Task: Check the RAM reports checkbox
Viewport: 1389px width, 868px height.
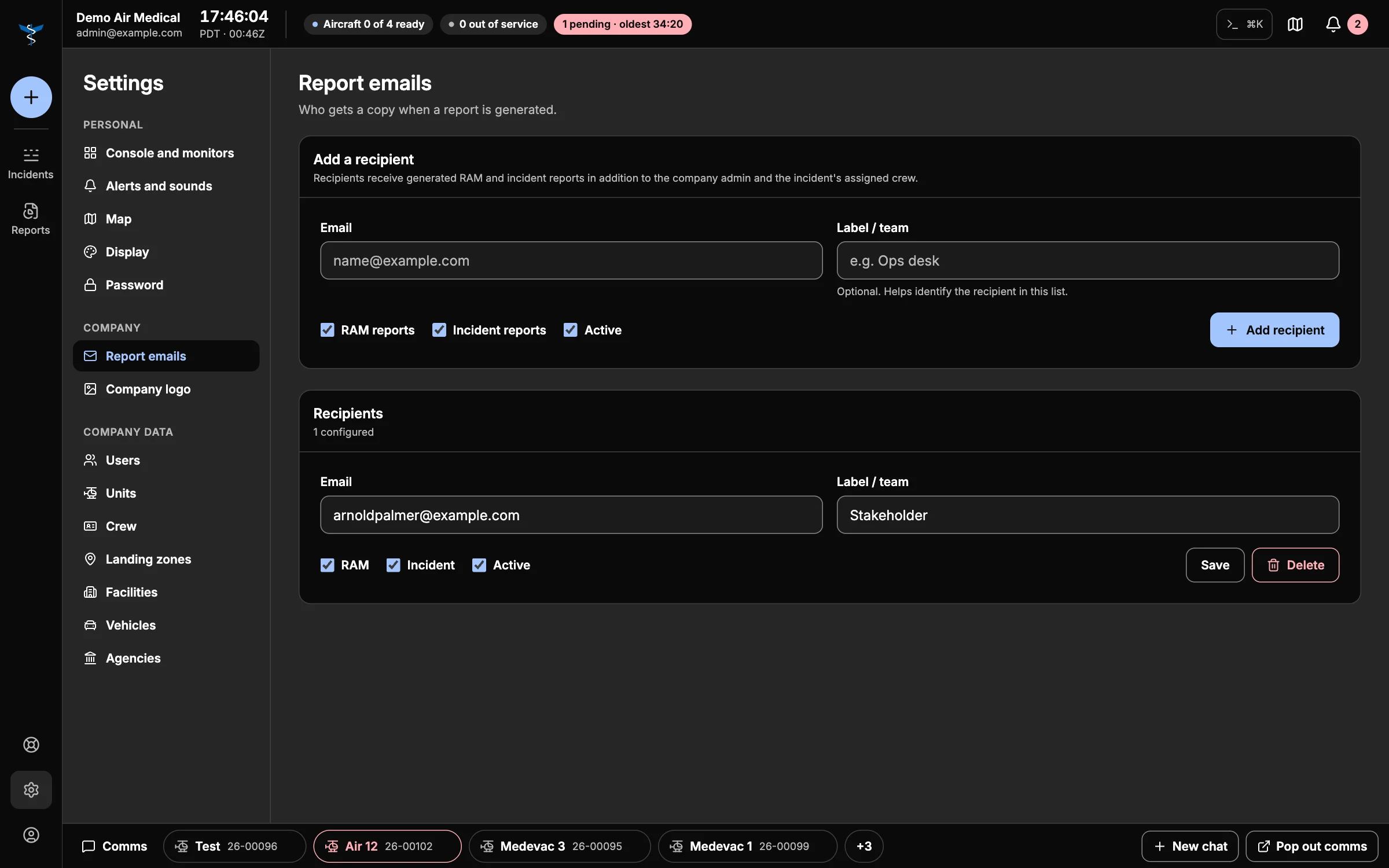Action: (x=328, y=330)
